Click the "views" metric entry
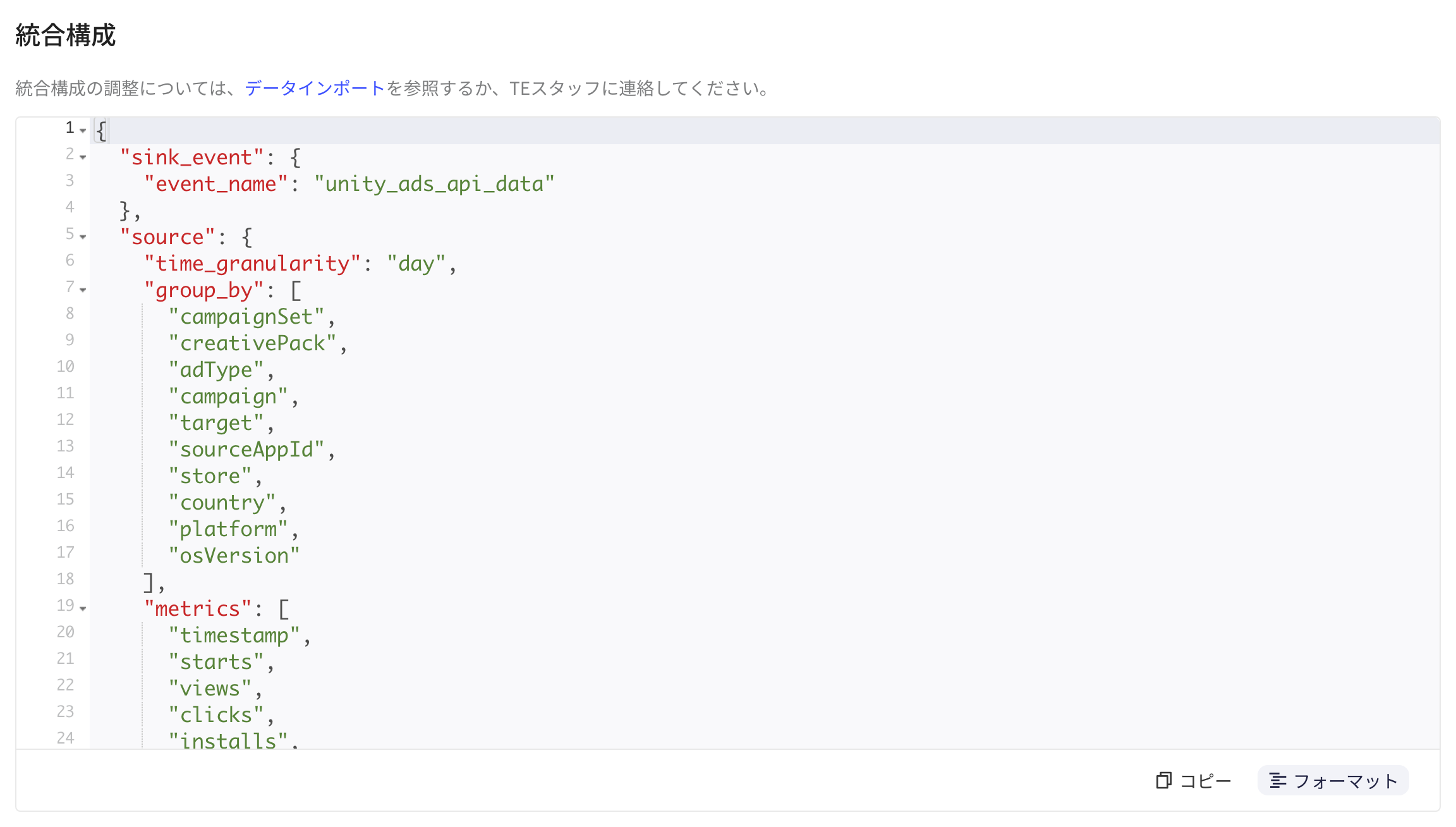 (x=210, y=689)
